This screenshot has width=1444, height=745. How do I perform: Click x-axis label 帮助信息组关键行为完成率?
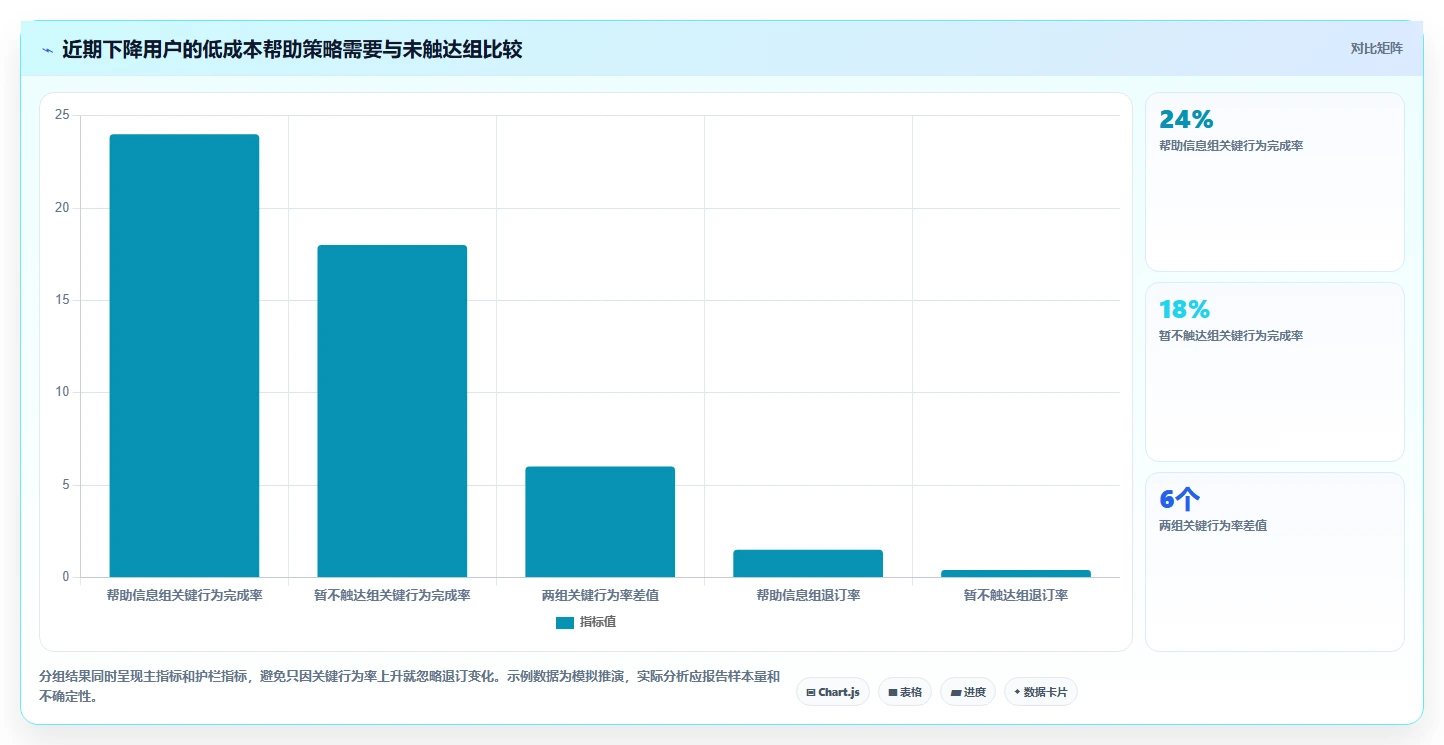coord(185,595)
